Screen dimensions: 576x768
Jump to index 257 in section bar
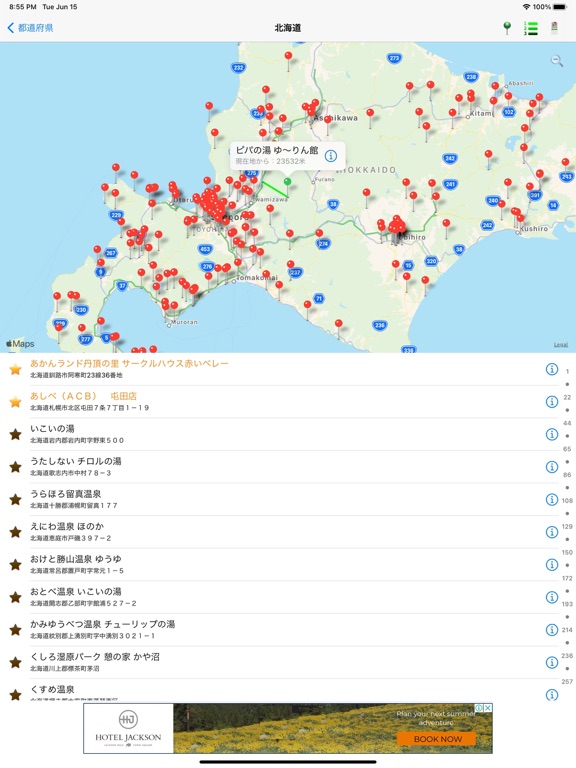pos(567,682)
